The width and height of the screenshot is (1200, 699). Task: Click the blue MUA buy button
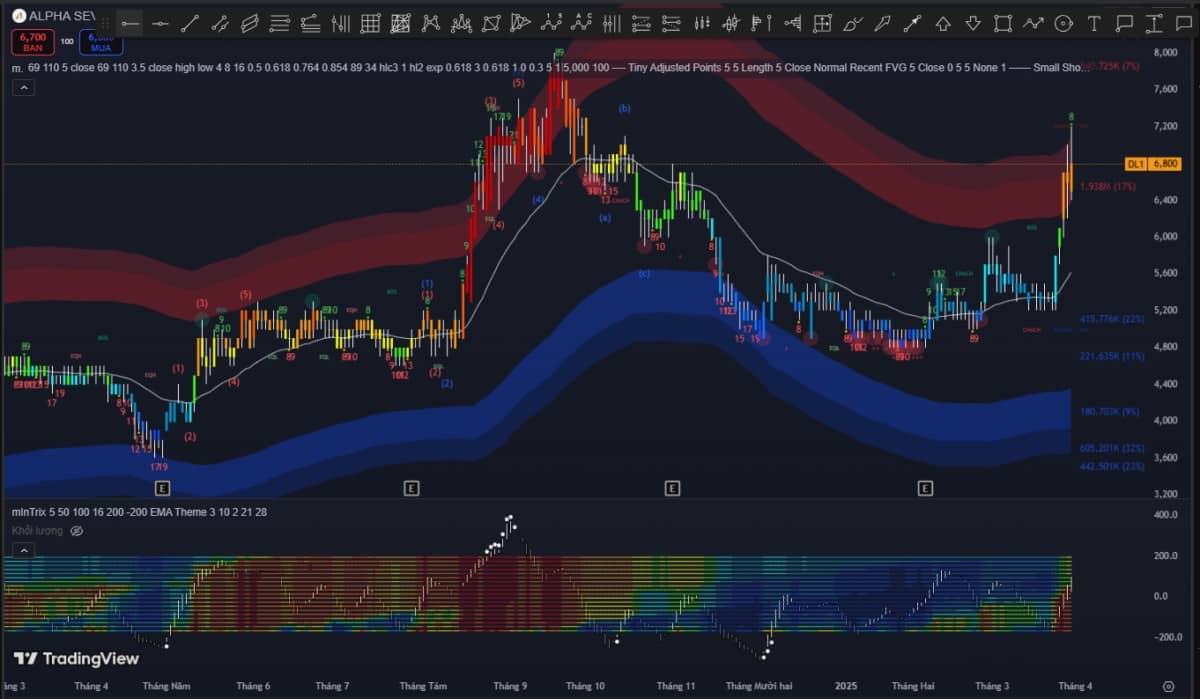101,41
